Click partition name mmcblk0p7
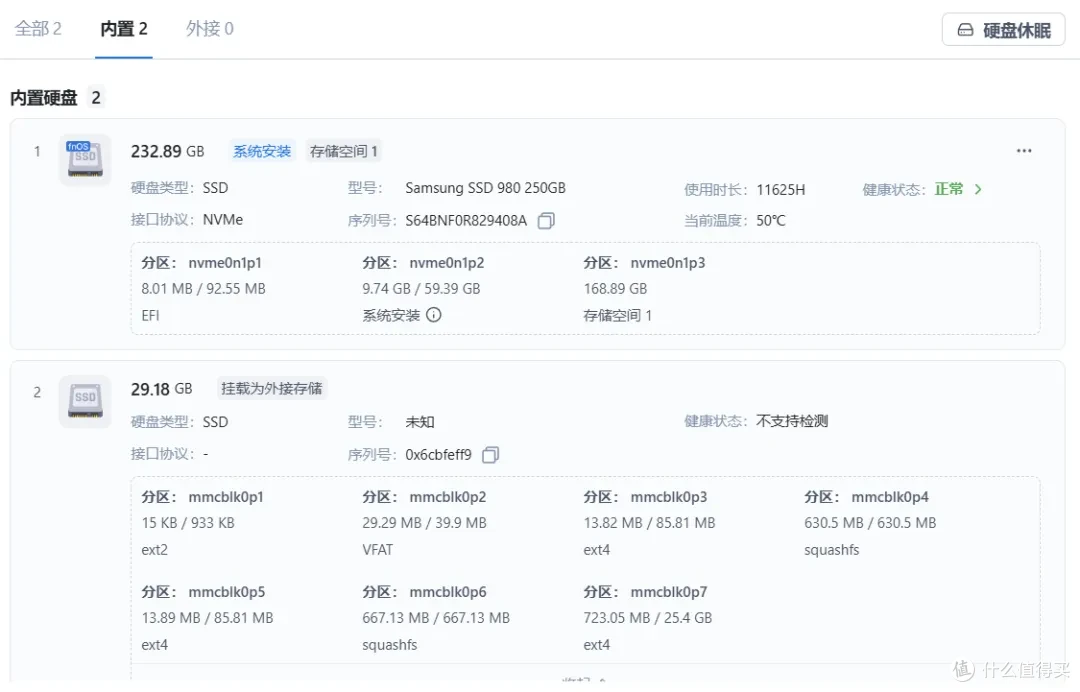Image resolution: width=1080 pixels, height=692 pixels. [669, 592]
